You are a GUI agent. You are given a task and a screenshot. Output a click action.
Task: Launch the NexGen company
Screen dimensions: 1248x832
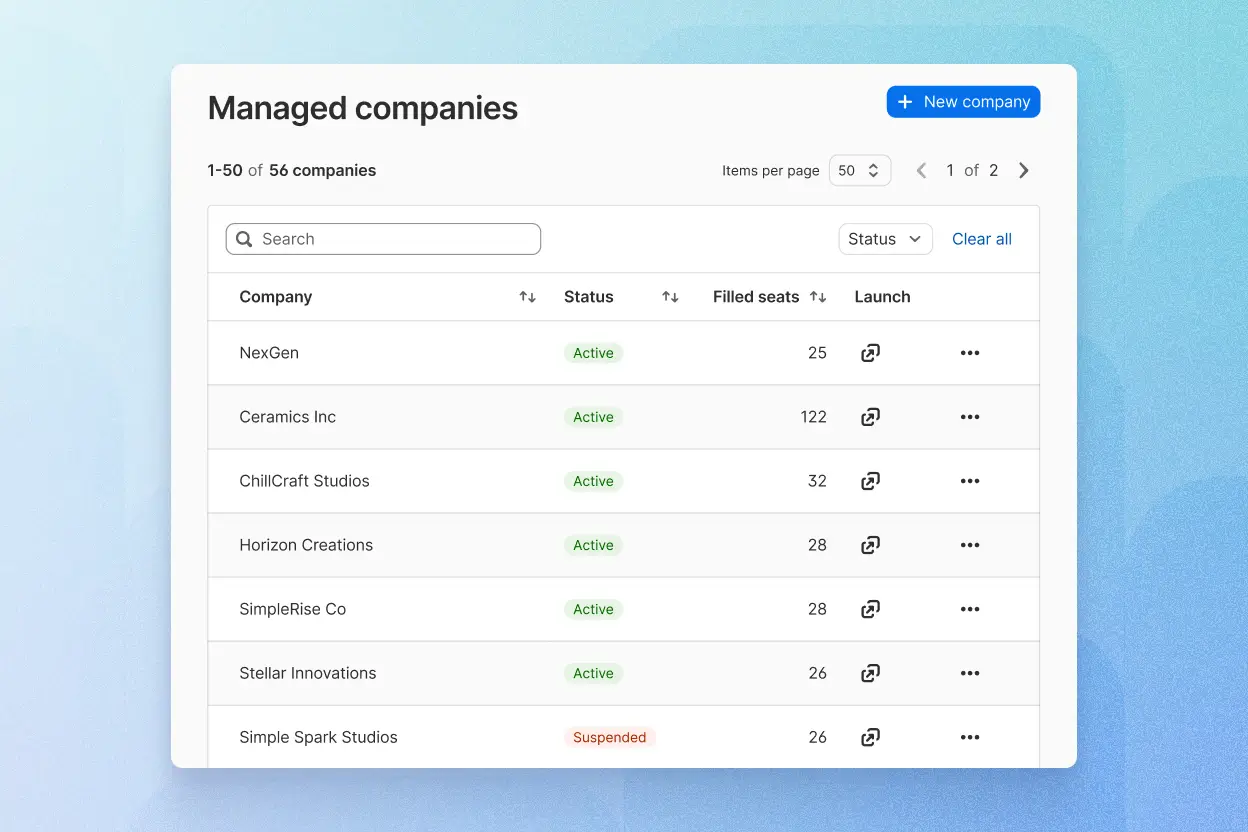(870, 353)
